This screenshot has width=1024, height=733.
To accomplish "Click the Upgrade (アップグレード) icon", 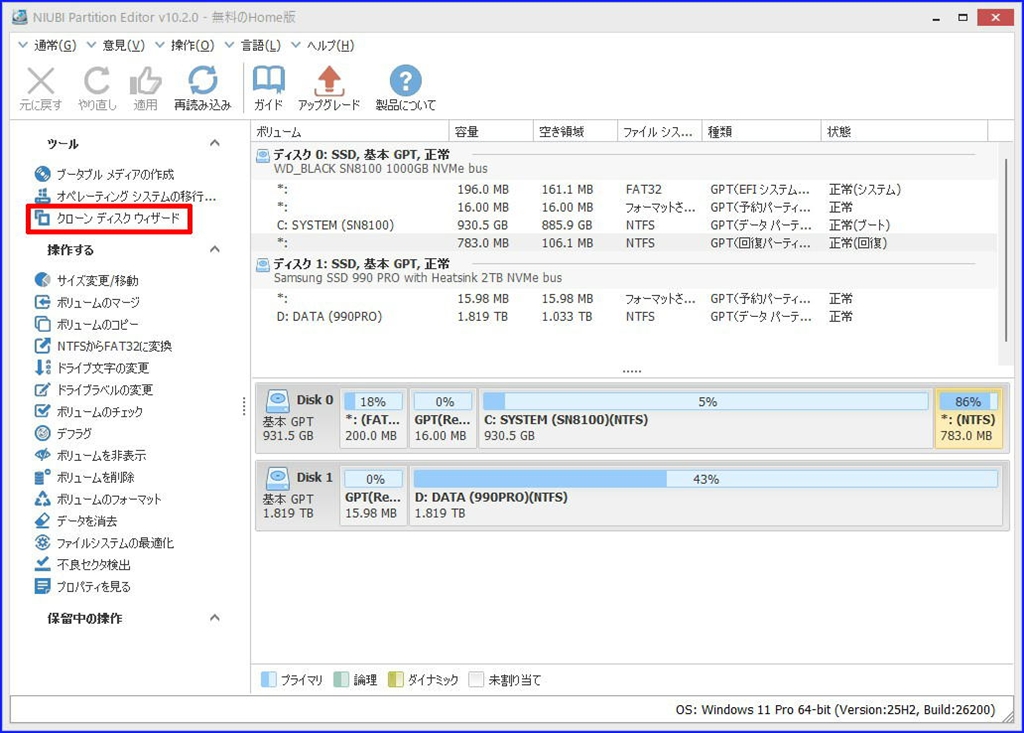I will tap(329, 81).
